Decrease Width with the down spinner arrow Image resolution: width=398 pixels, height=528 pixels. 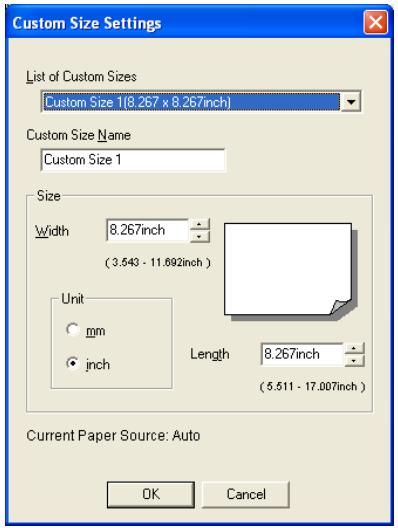pos(199,236)
